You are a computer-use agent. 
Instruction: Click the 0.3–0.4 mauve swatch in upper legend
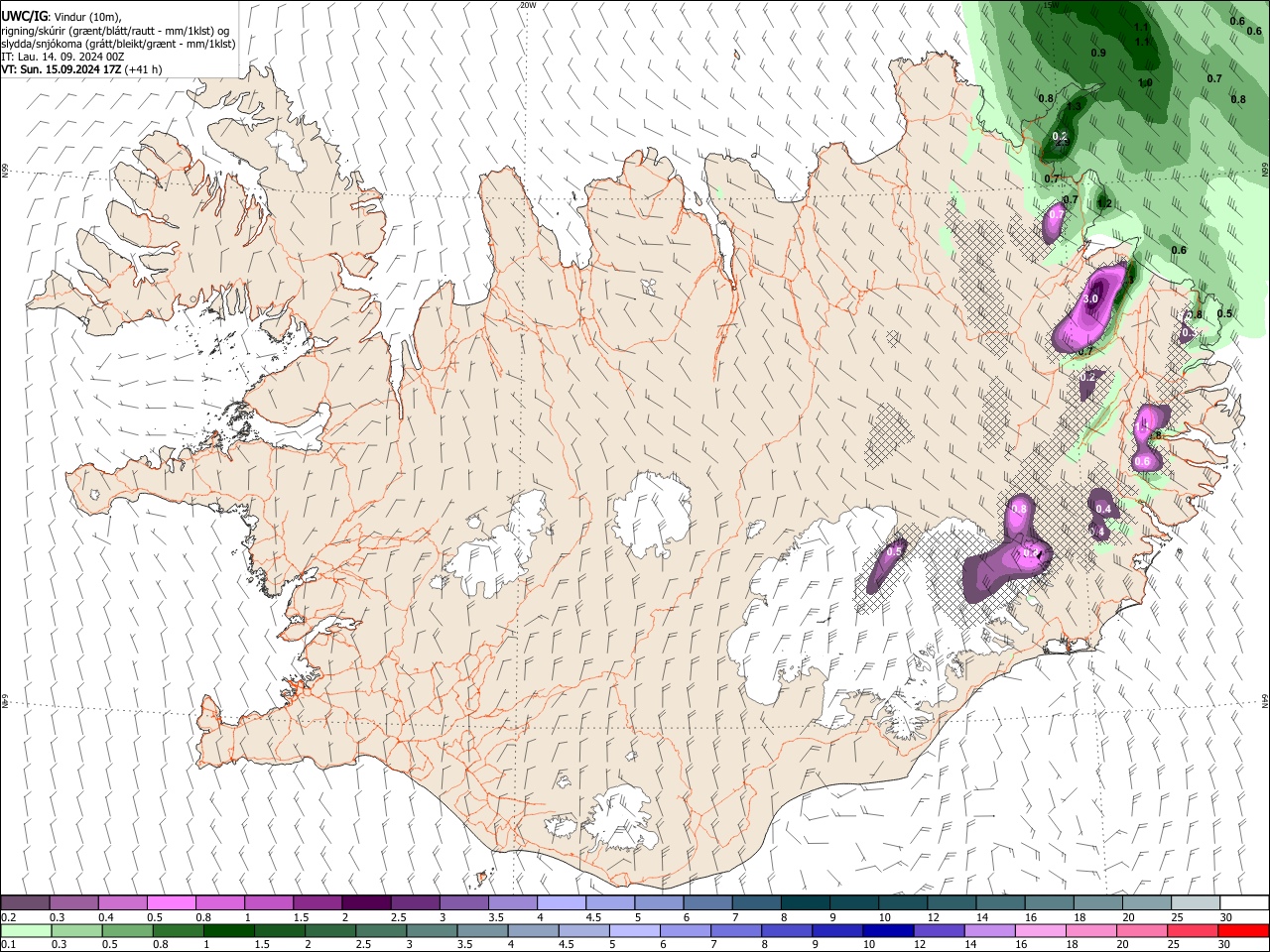tap(74, 903)
